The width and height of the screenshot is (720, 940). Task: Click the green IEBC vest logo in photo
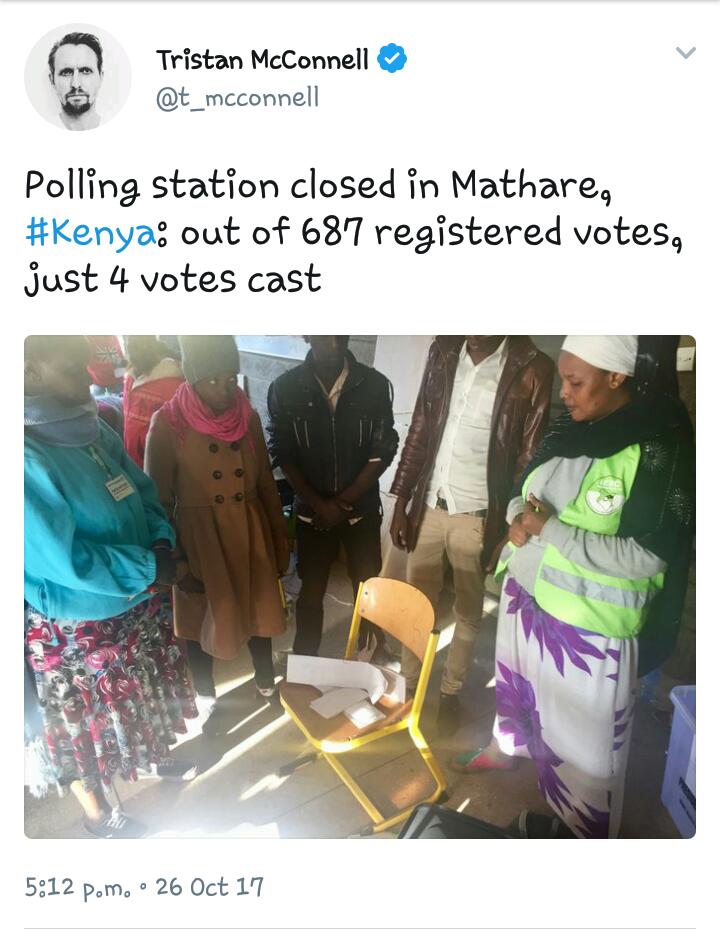(604, 495)
